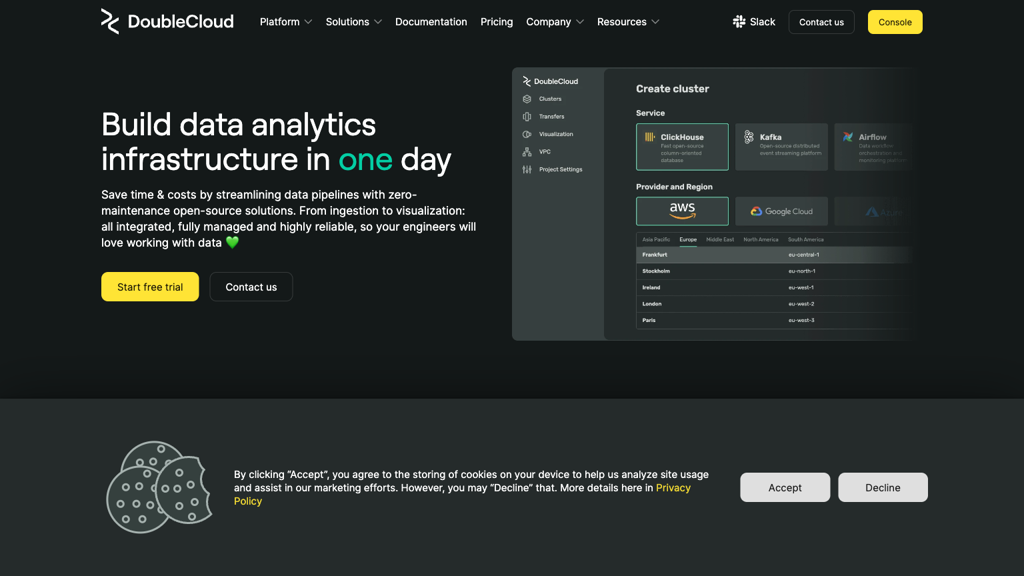Select the ClickHouse service card
This screenshot has height=576, width=1024.
point(682,147)
